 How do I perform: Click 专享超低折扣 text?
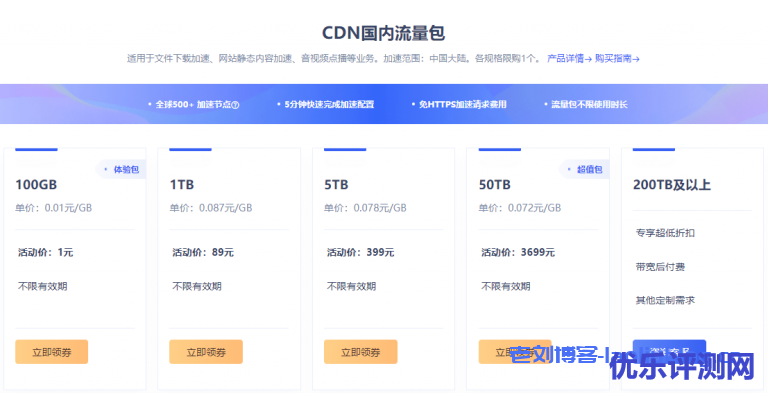tap(665, 233)
